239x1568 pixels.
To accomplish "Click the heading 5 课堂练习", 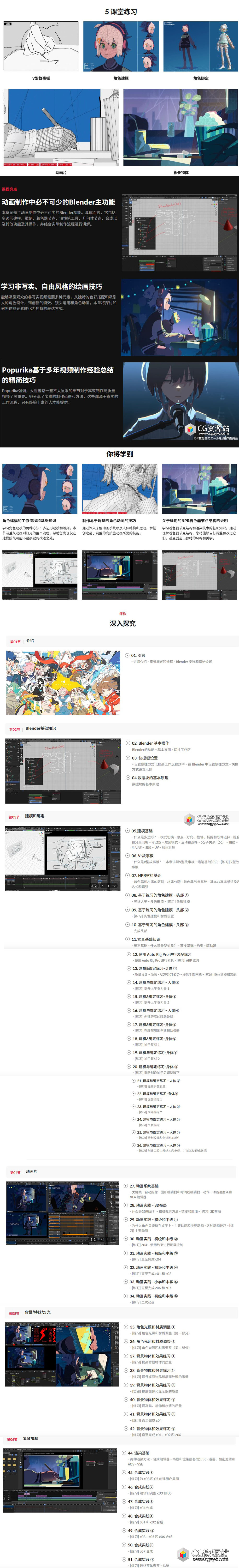I will pos(121,12).
